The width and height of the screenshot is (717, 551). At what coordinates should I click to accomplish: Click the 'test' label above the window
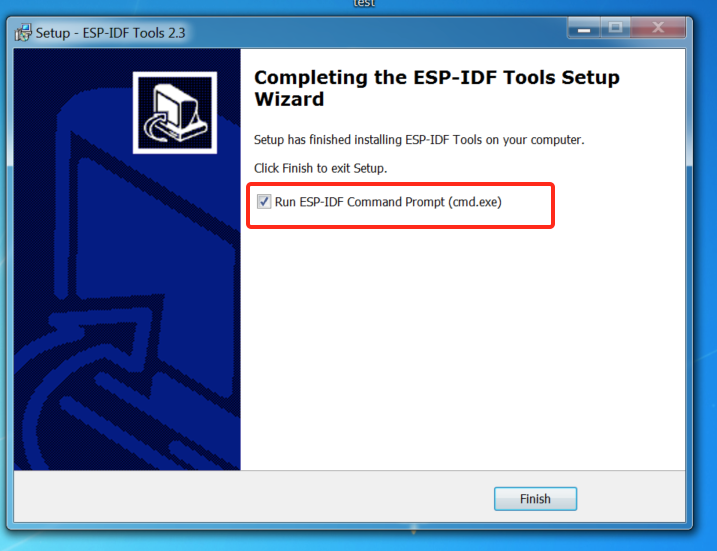click(364, 4)
